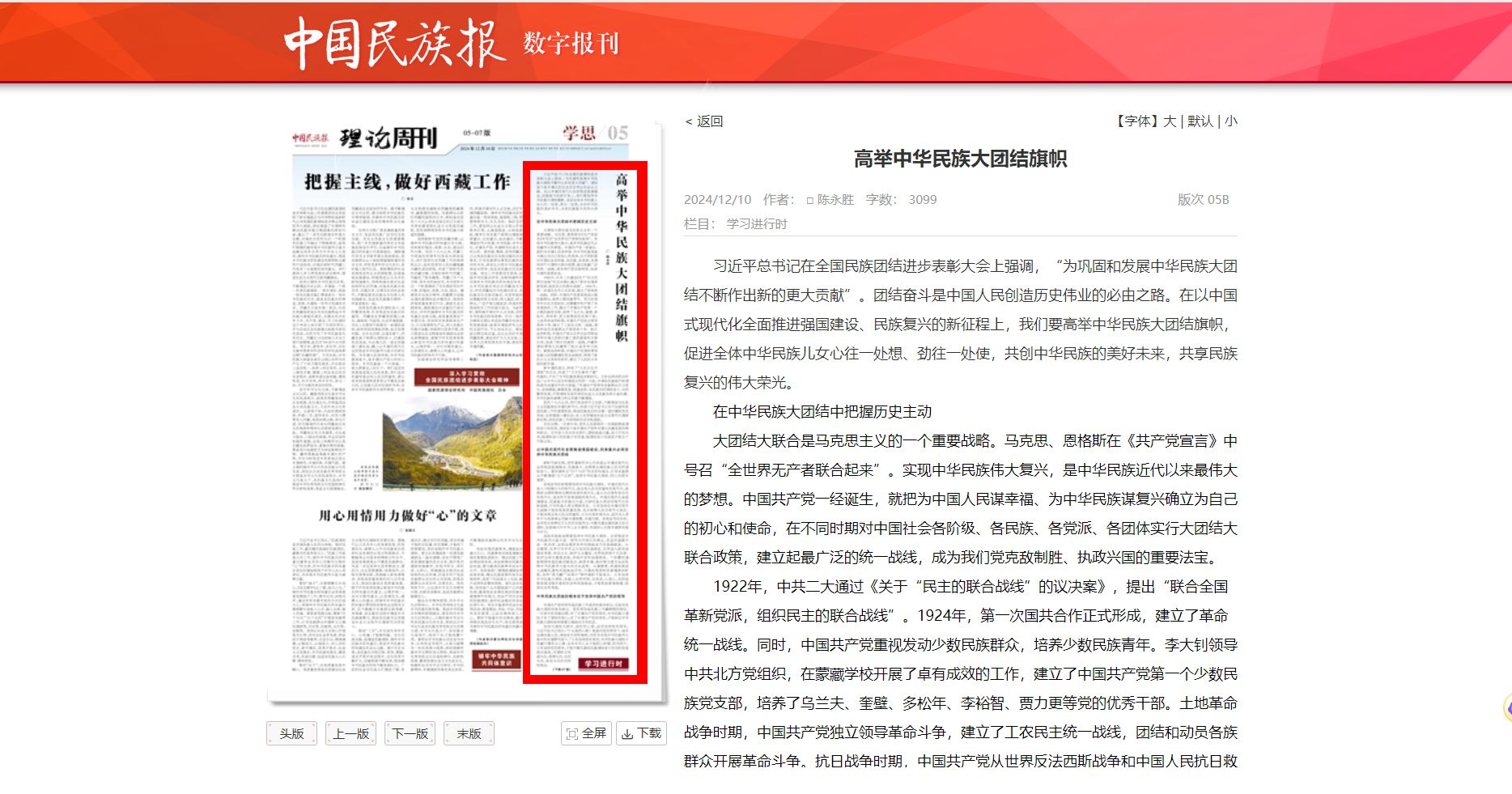Jump to the front page with 头版
The height and width of the screenshot is (794, 1512).
291,733
